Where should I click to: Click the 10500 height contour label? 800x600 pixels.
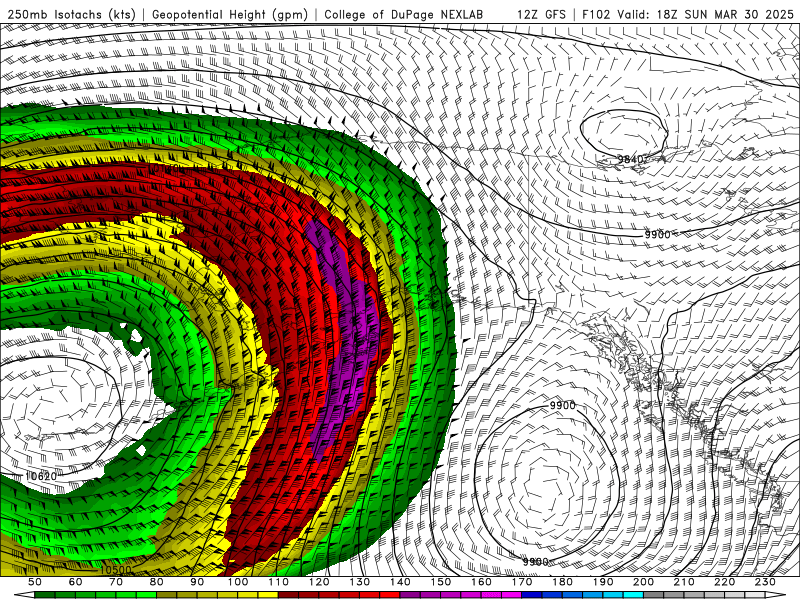point(115,570)
